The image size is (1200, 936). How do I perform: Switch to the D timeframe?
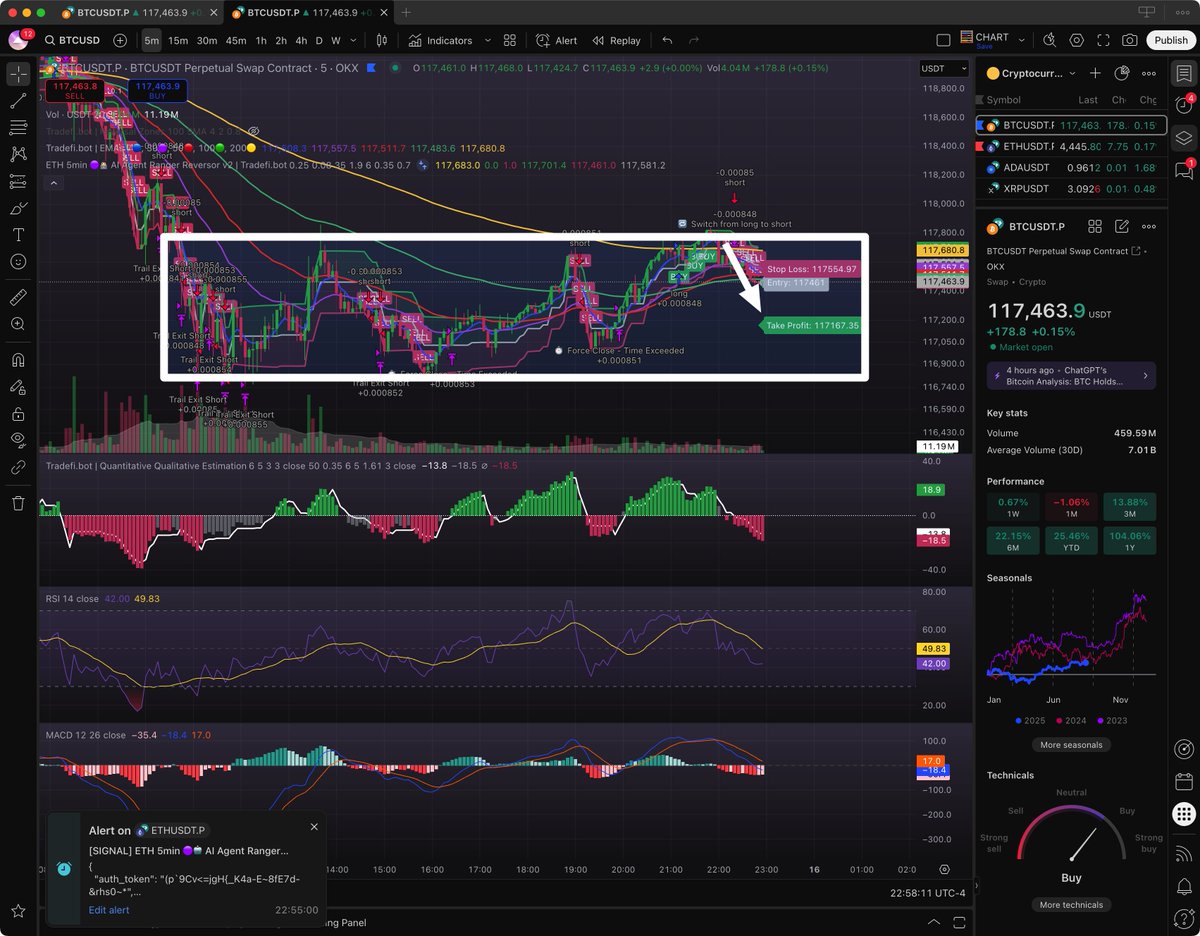point(319,40)
